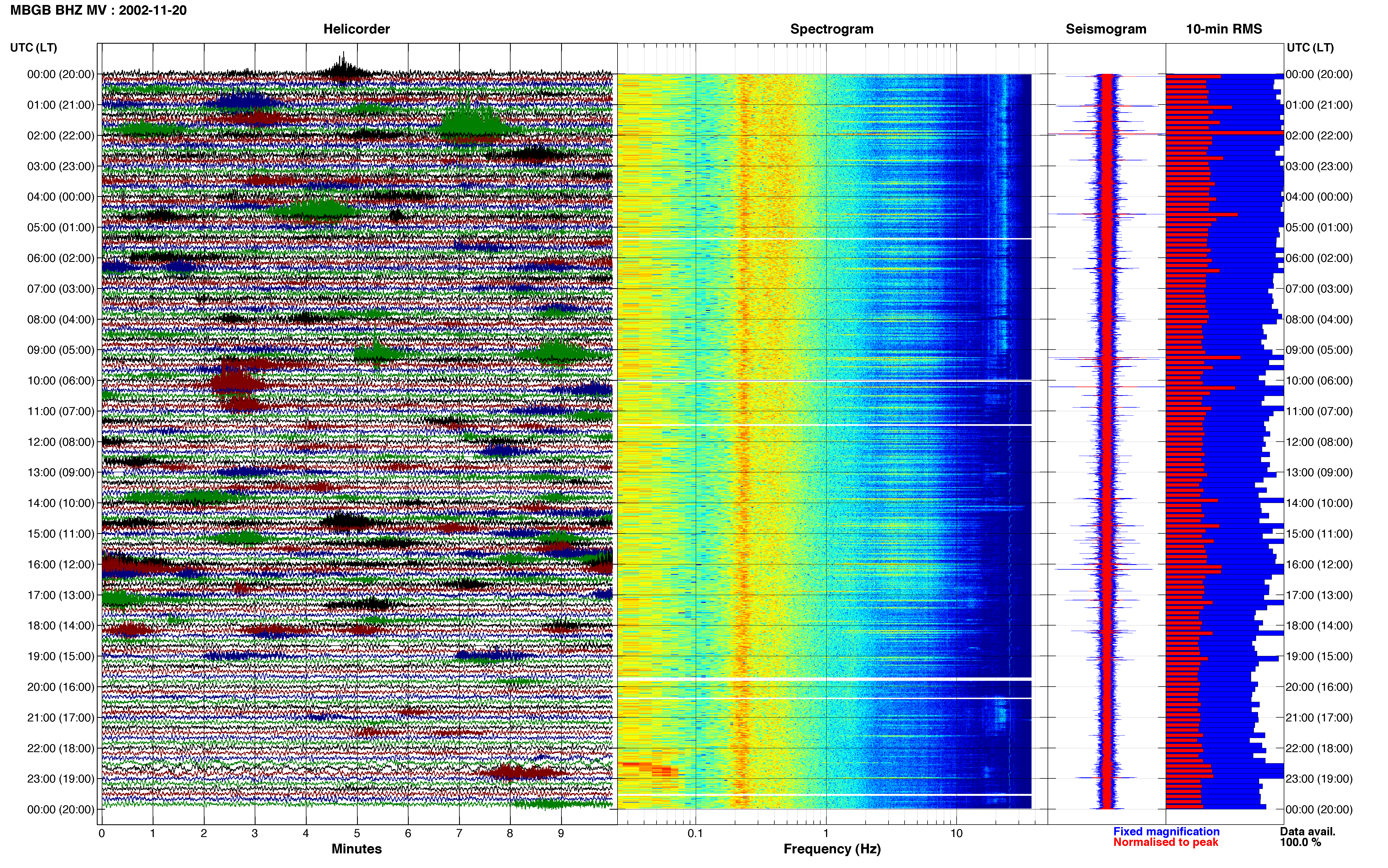Viewport: 1388px width, 868px height.
Task: Click the '10-min RMS' panel heading
Action: click(x=1224, y=29)
